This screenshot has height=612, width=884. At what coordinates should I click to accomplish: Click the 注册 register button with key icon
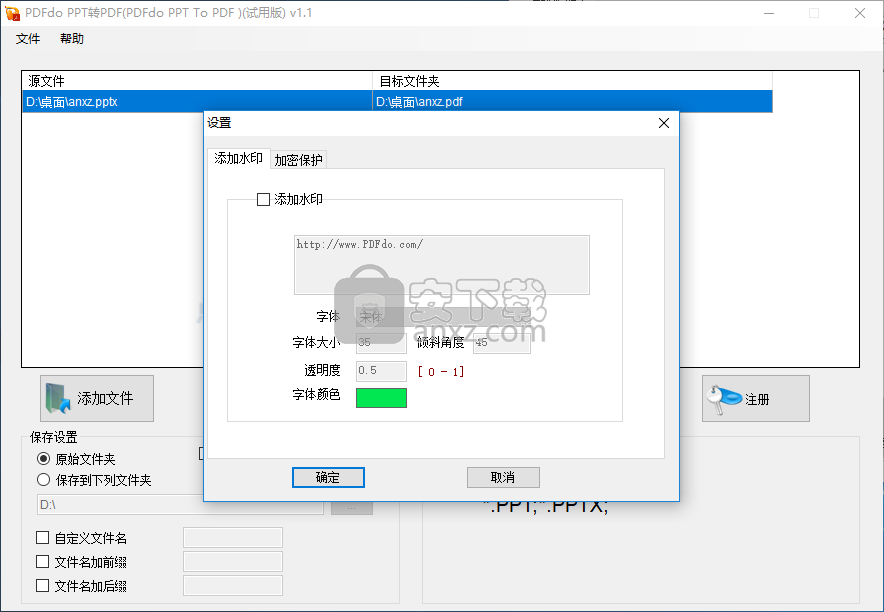pos(755,398)
